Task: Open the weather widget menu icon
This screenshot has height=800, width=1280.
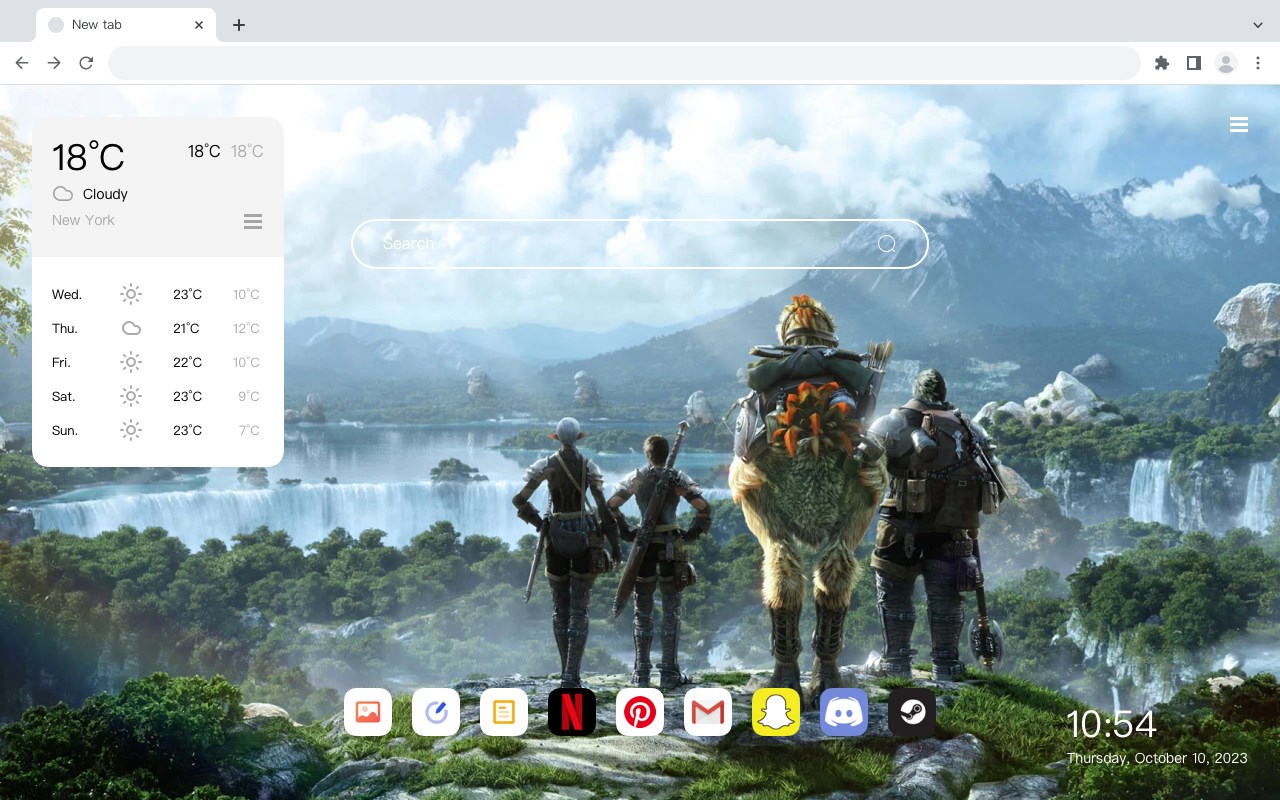Action: 253,221
